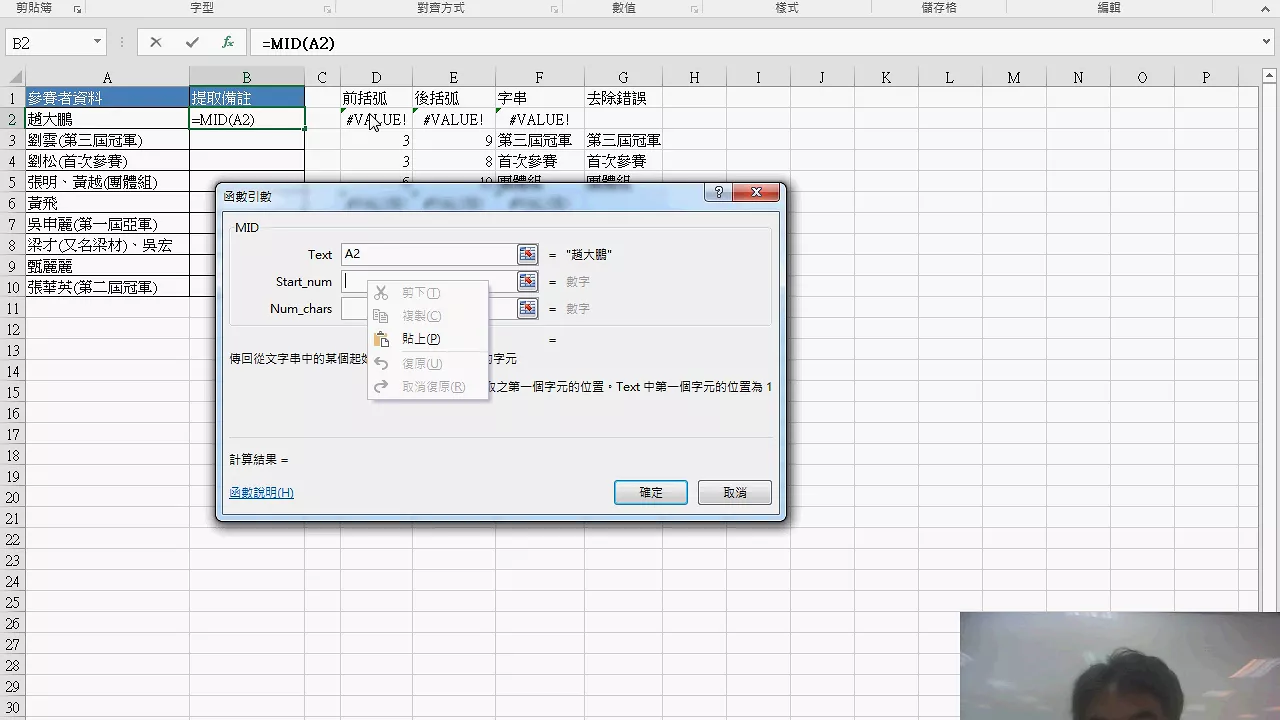Screen dimensions: 1280x720
Task: Open Name Box dropdown arrow
Action: click(97, 43)
